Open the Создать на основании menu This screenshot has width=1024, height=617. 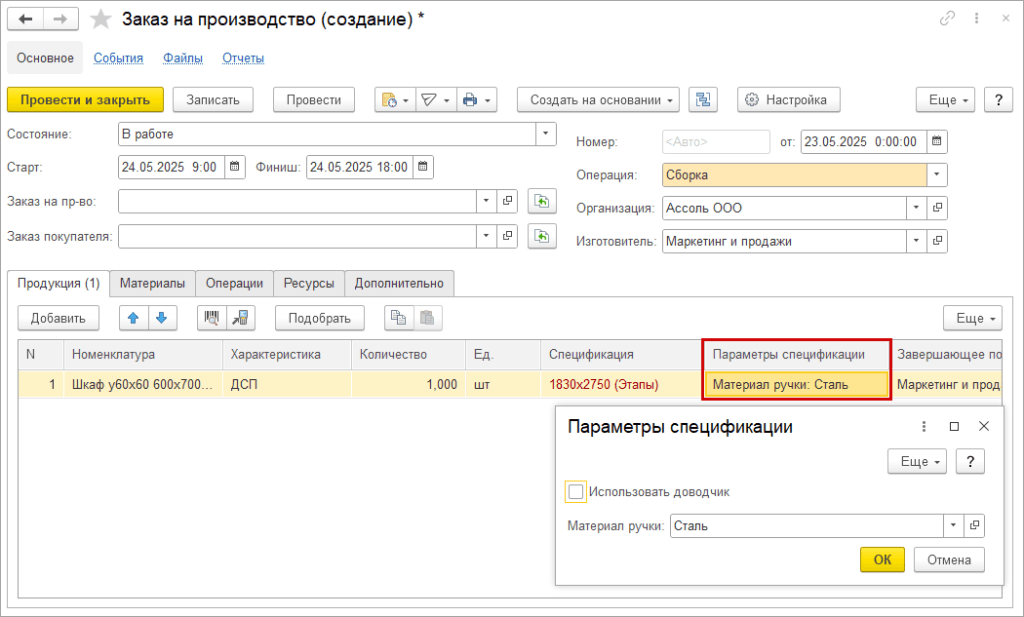598,100
